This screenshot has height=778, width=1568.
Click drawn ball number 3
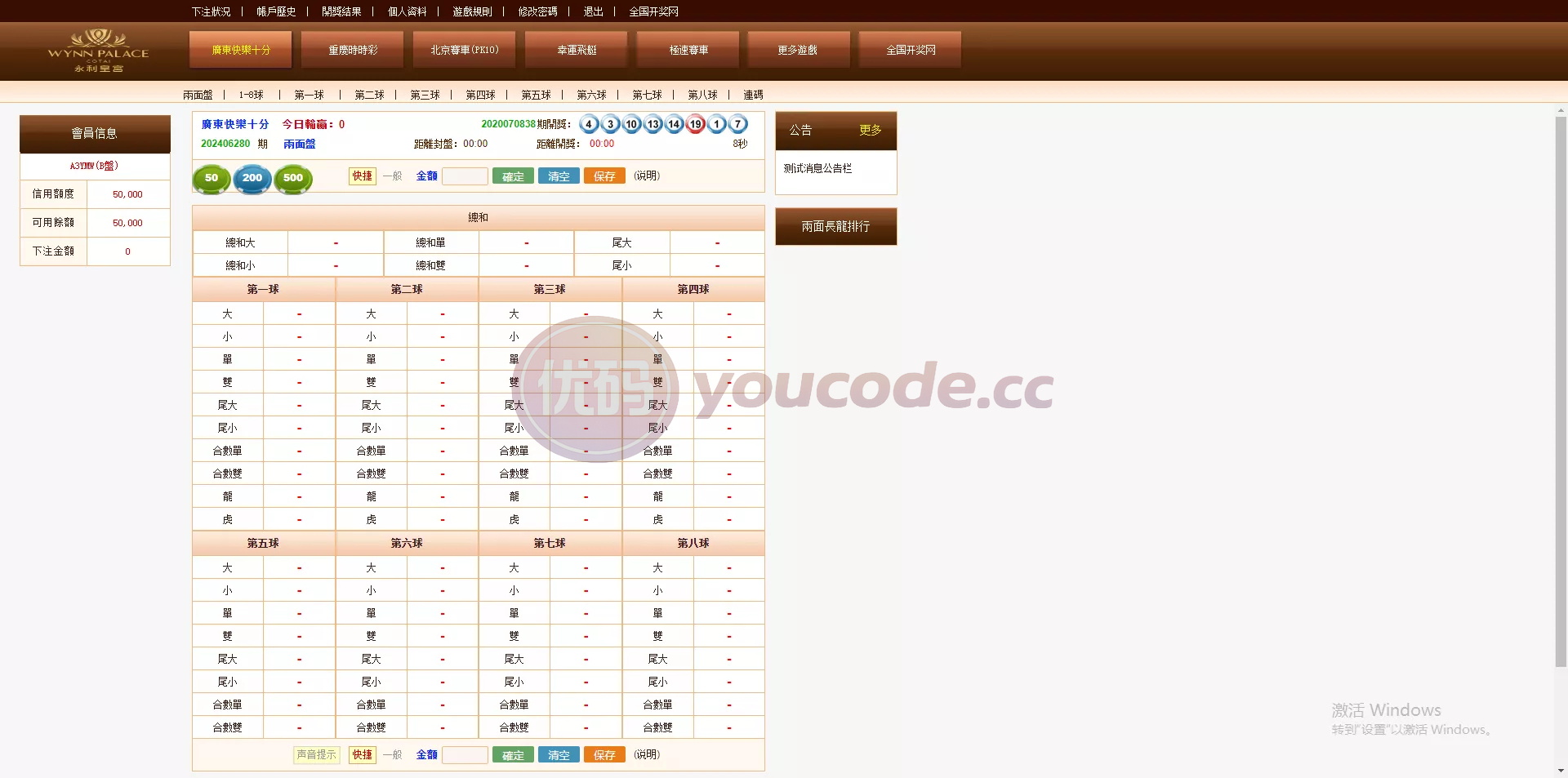[610, 124]
